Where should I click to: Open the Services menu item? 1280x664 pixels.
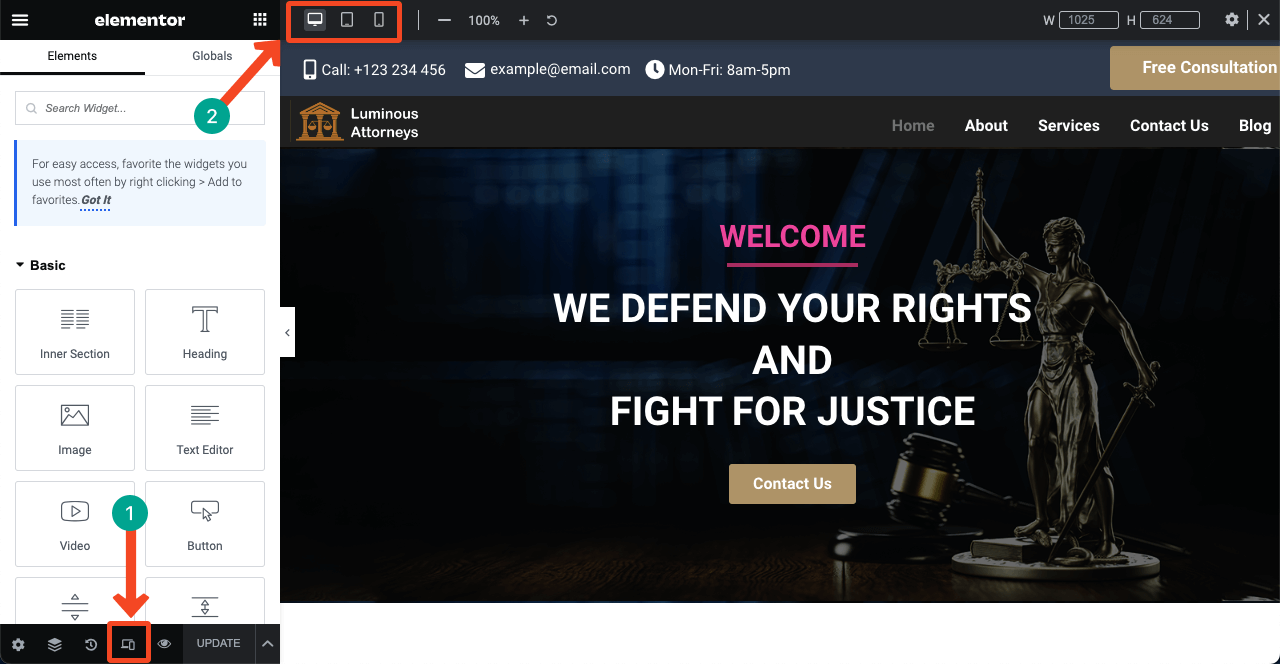1069,126
